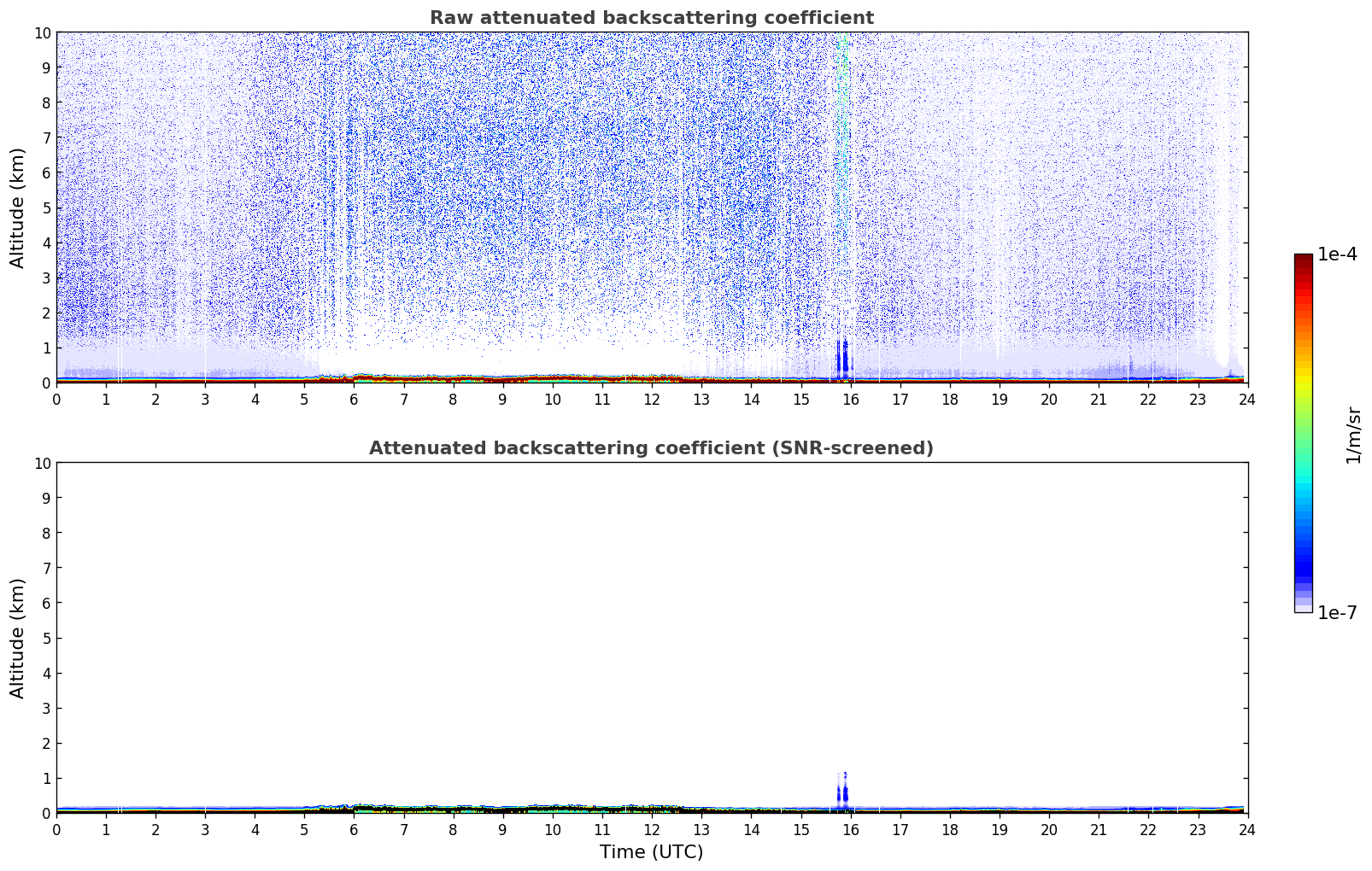The width and height of the screenshot is (1372, 871).
Task: Click the colorbar unit label "1/m/sr"
Action: (1352, 435)
